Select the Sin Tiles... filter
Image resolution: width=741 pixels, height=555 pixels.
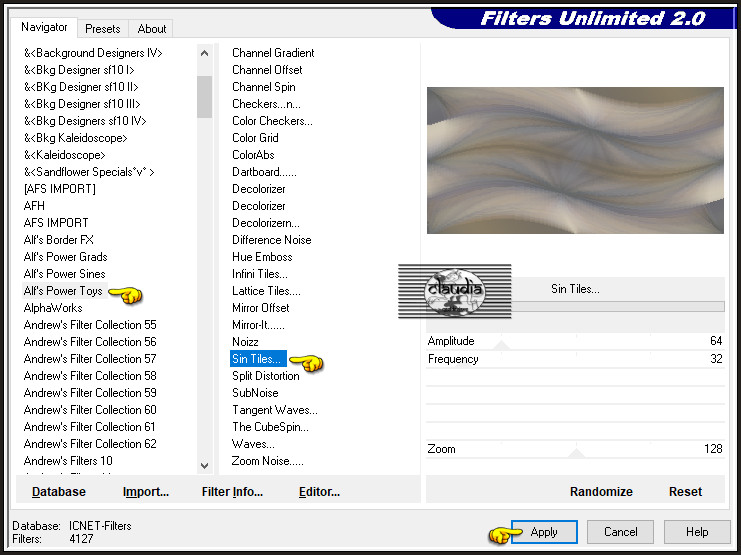[258, 359]
